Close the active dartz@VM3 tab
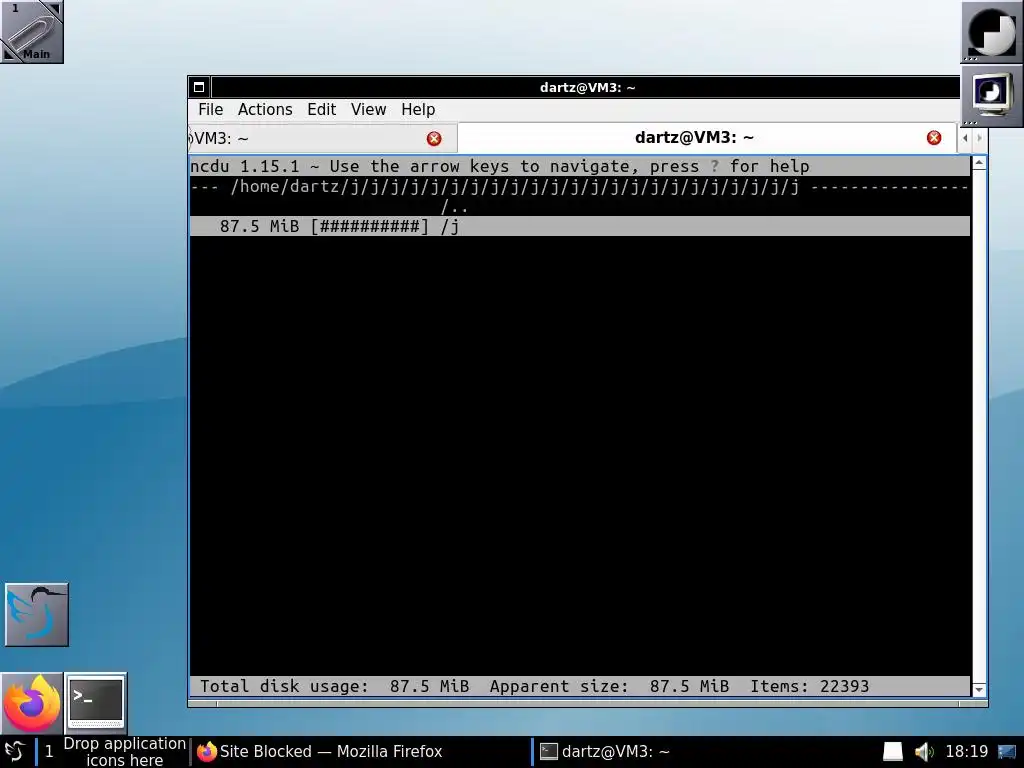Viewport: 1024px width, 768px height. [934, 138]
